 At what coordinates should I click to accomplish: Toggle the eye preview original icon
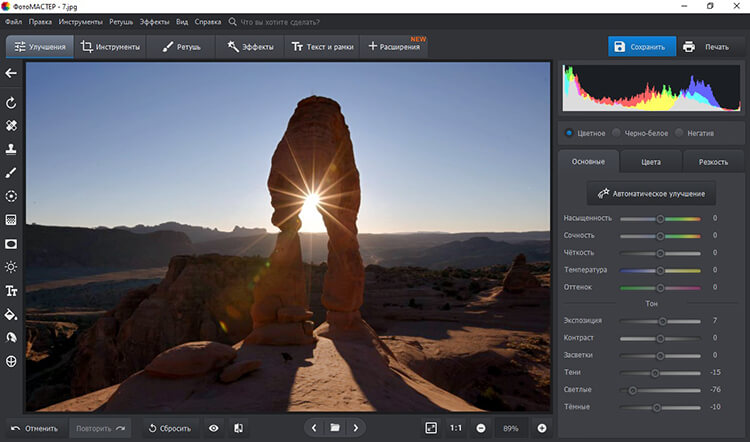coord(213,428)
